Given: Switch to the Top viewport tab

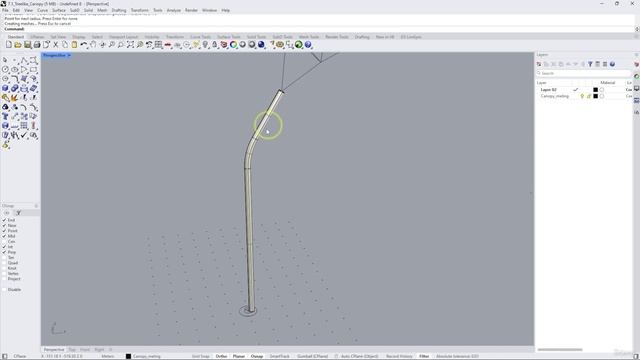Looking at the screenshot, I should pyautogui.click(x=72, y=350).
